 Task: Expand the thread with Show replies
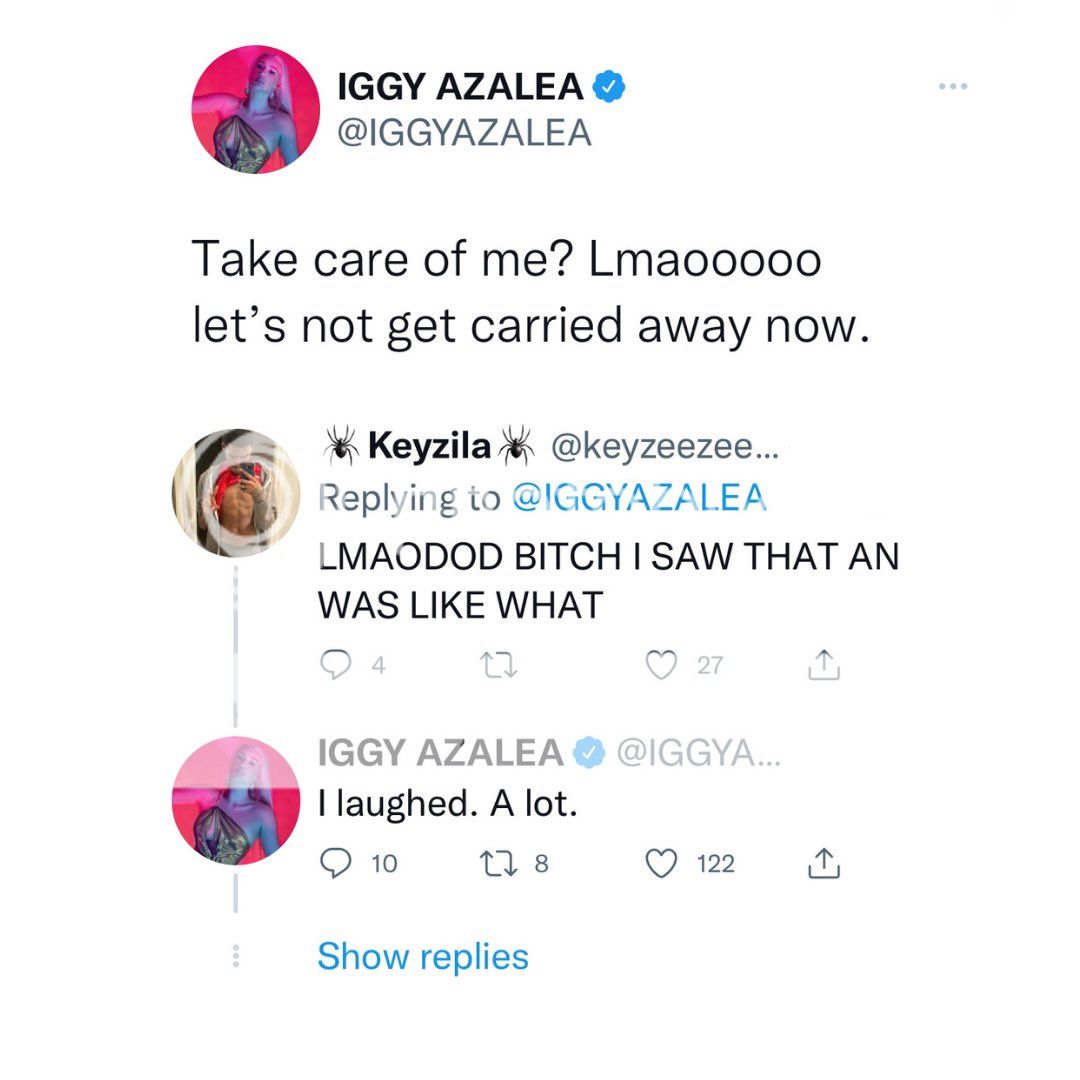423,957
